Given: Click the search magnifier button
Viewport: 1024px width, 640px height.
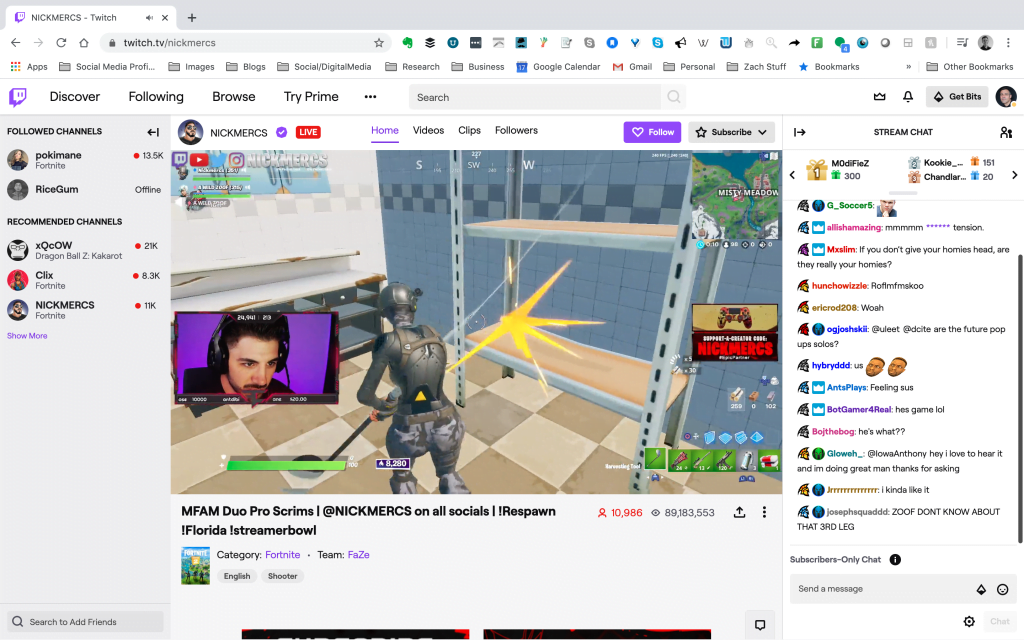Looking at the screenshot, I should [x=674, y=97].
